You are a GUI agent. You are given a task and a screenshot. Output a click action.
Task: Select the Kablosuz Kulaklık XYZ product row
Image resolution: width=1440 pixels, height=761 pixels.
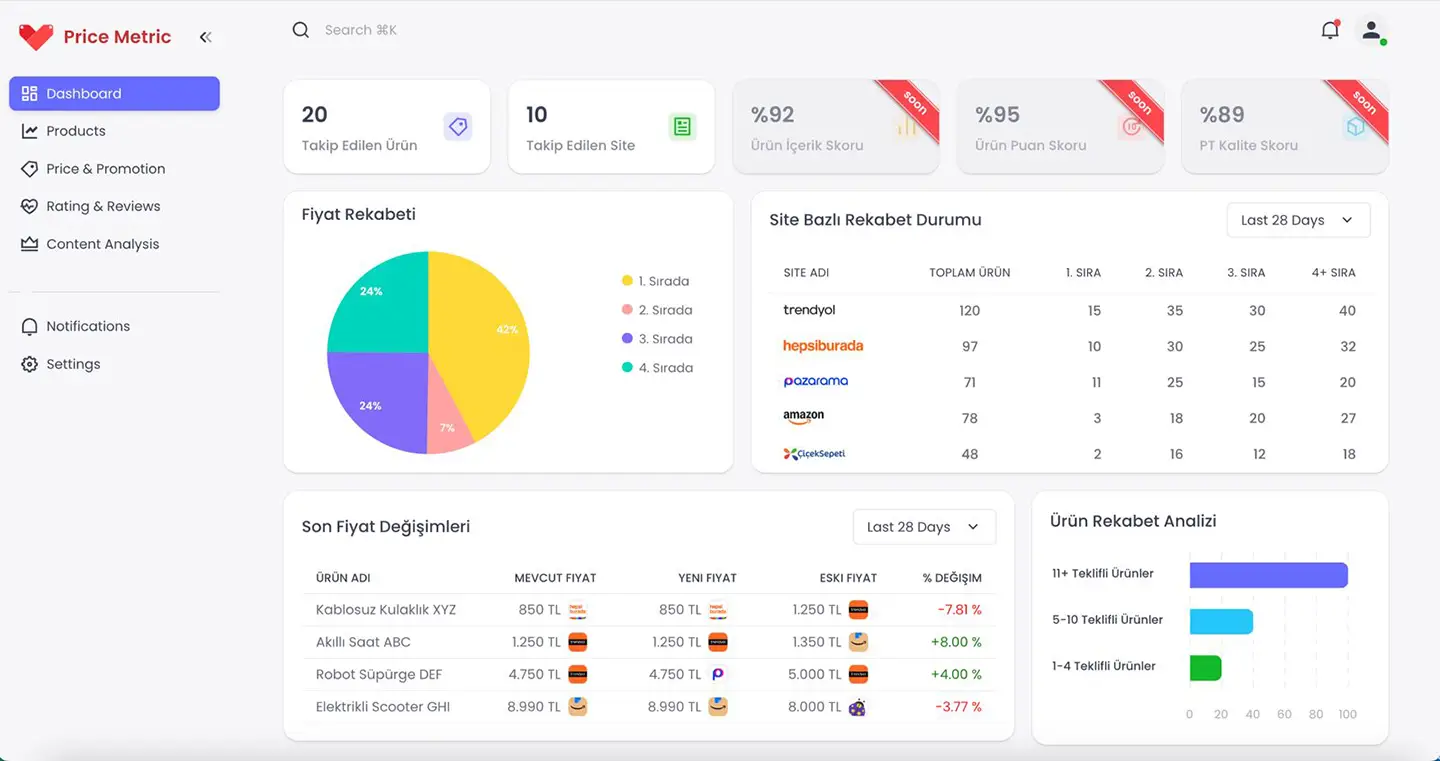click(x=386, y=610)
